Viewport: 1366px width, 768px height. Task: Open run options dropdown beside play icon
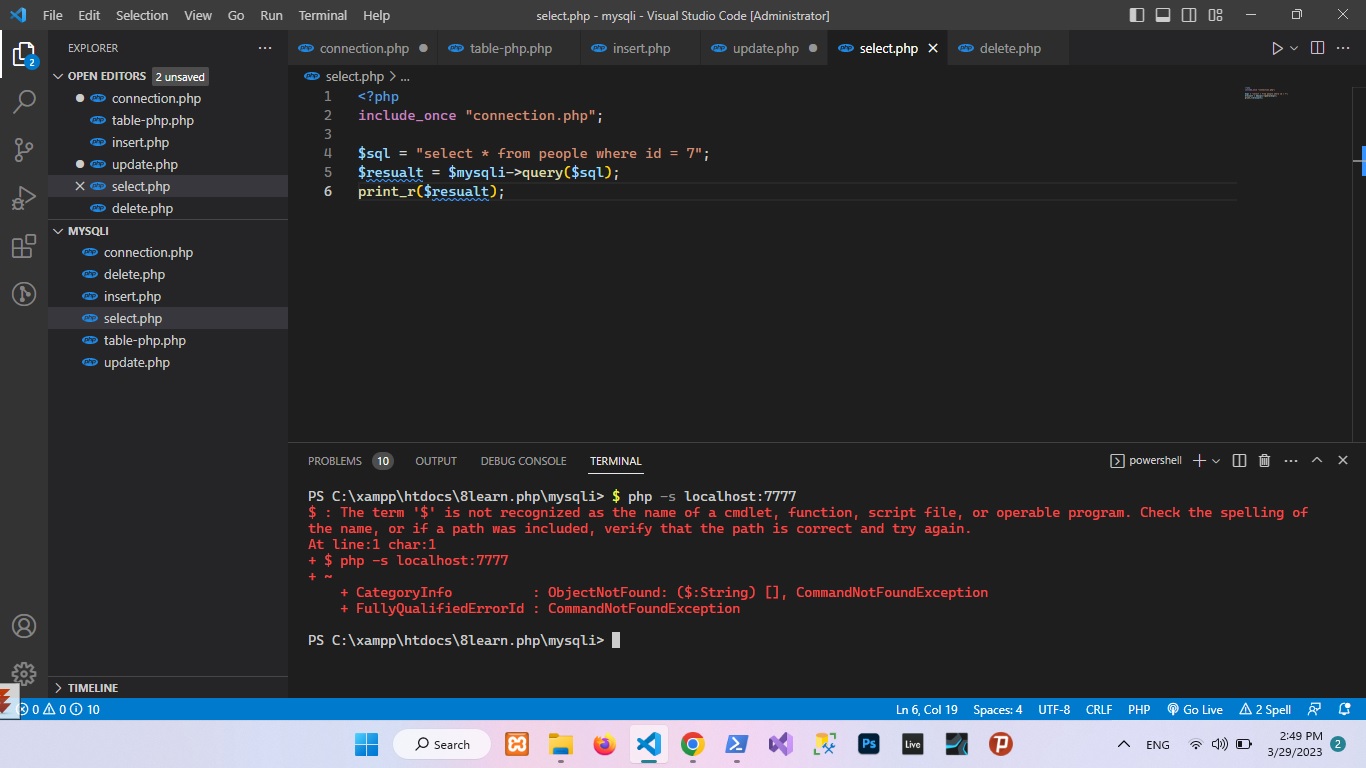click(1294, 48)
